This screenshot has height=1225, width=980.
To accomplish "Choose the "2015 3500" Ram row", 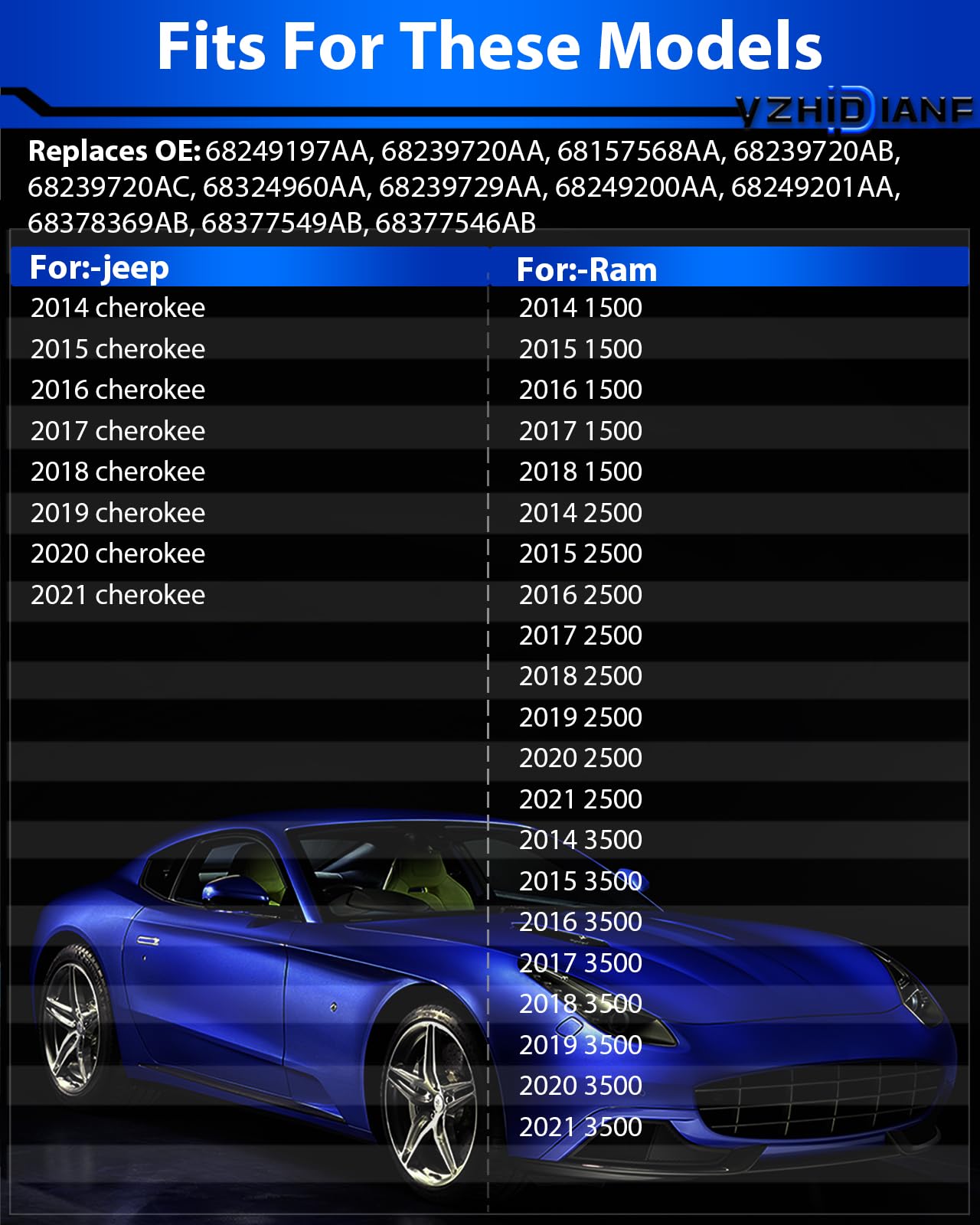I will coord(580,881).
